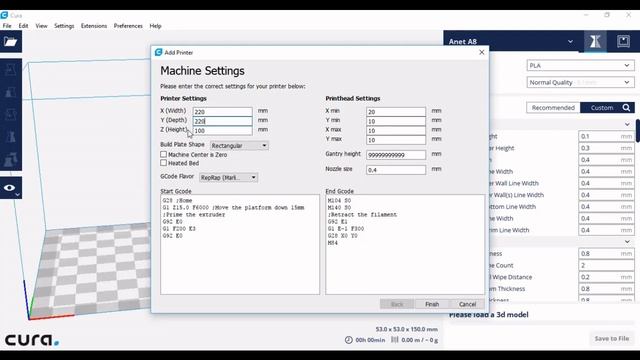Click the filament usage spool icon
The height and width of the screenshot is (360, 640).
[394, 340]
